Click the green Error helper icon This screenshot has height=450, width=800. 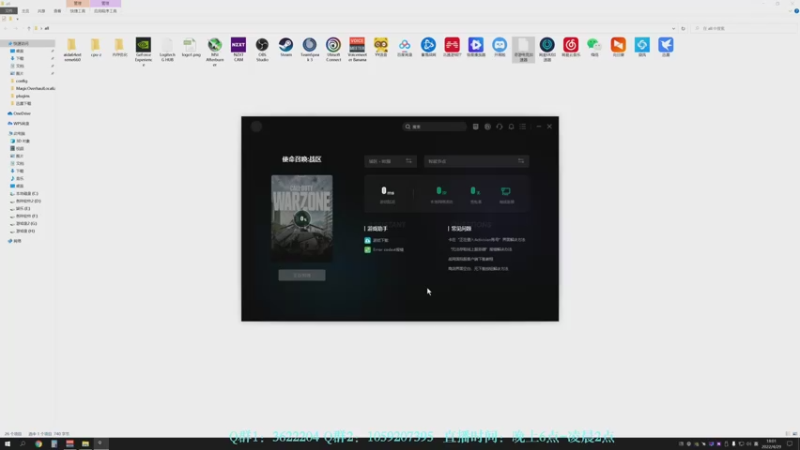(x=367, y=249)
